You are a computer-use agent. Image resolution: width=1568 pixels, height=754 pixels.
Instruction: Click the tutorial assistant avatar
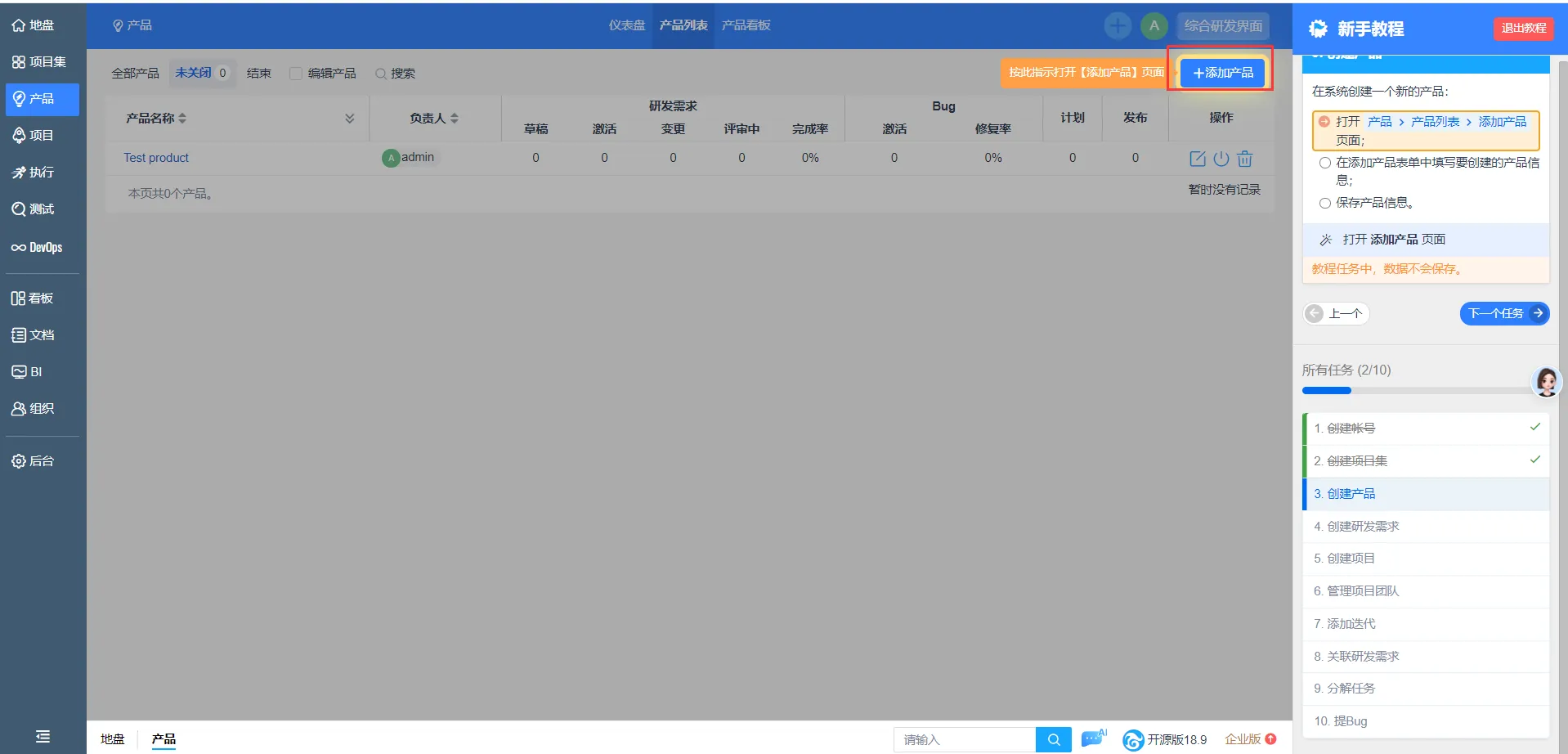(1547, 382)
